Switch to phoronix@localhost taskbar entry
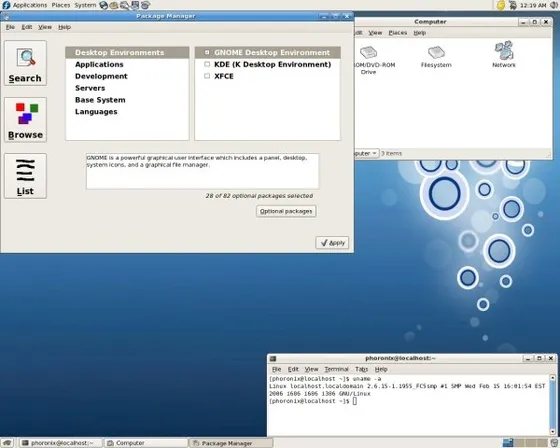This screenshot has width=560, height=448. click(x=61, y=443)
